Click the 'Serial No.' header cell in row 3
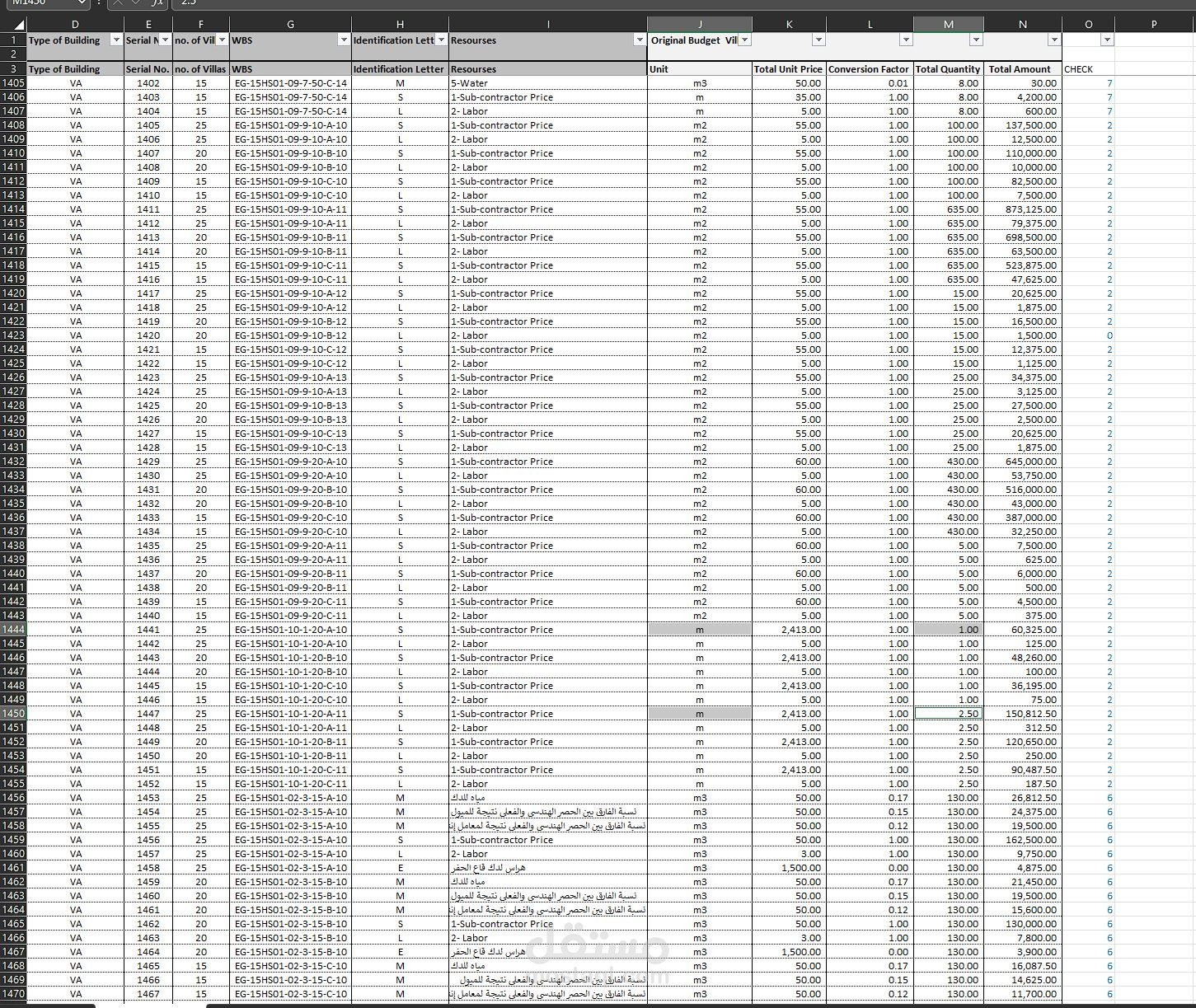Screen dimensions: 1196x1008 point(148,69)
